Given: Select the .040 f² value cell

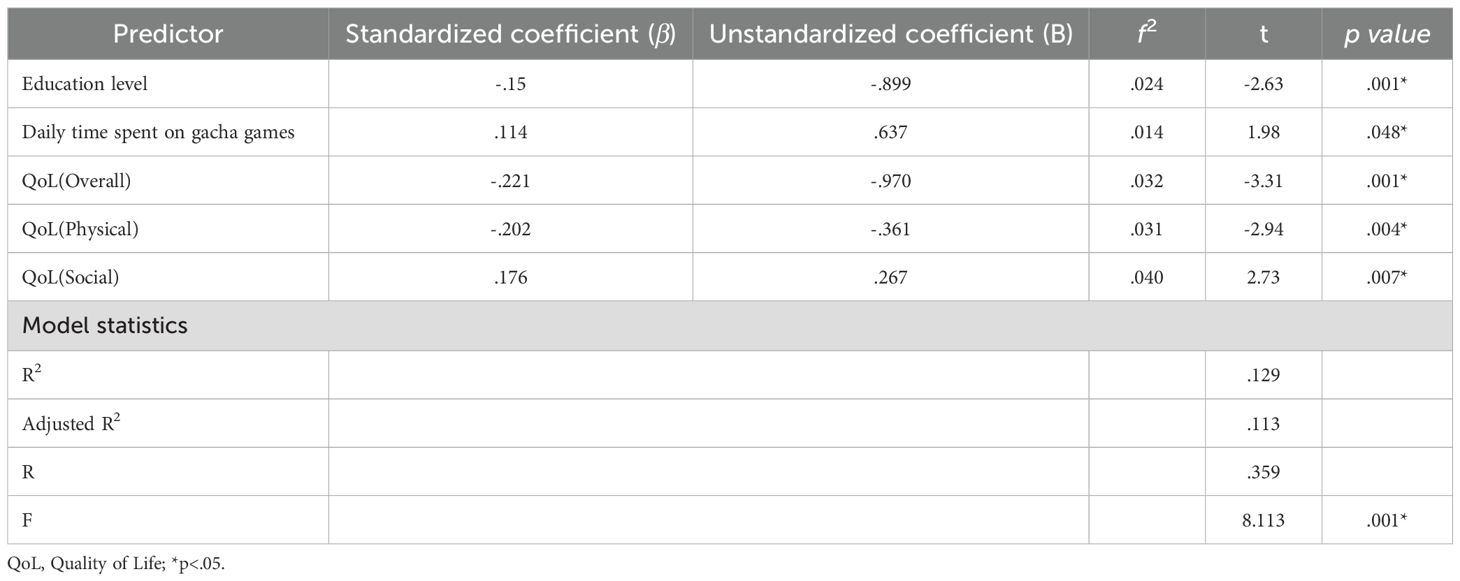Looking at the screenshot, I should click(1146, 278).
